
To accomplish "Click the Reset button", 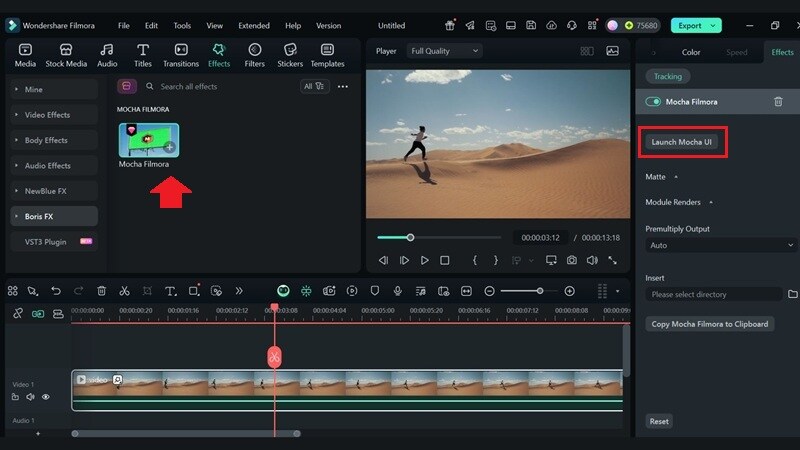I will click(x=659, y=421).
